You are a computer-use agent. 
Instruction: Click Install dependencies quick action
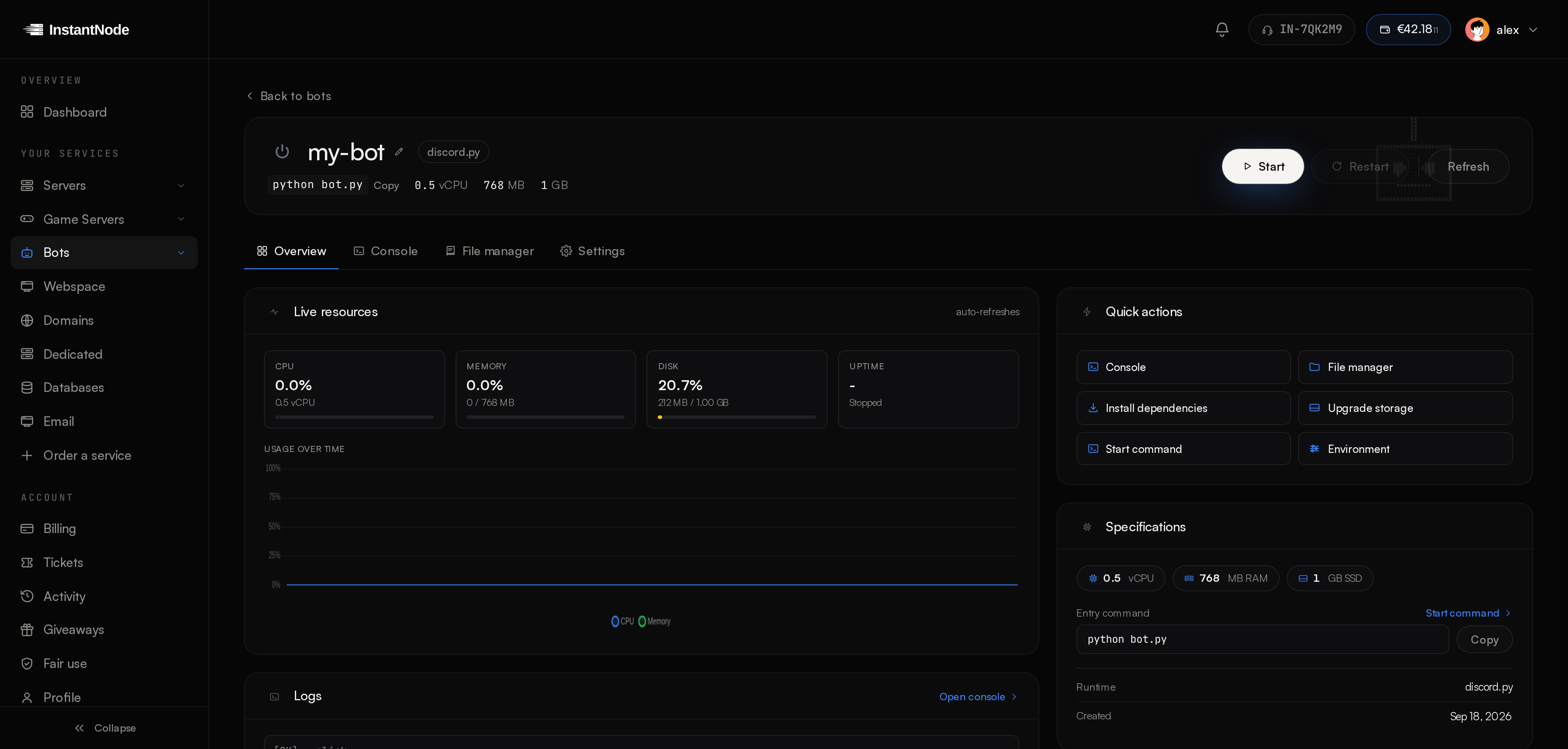(x=1183, y=408)
